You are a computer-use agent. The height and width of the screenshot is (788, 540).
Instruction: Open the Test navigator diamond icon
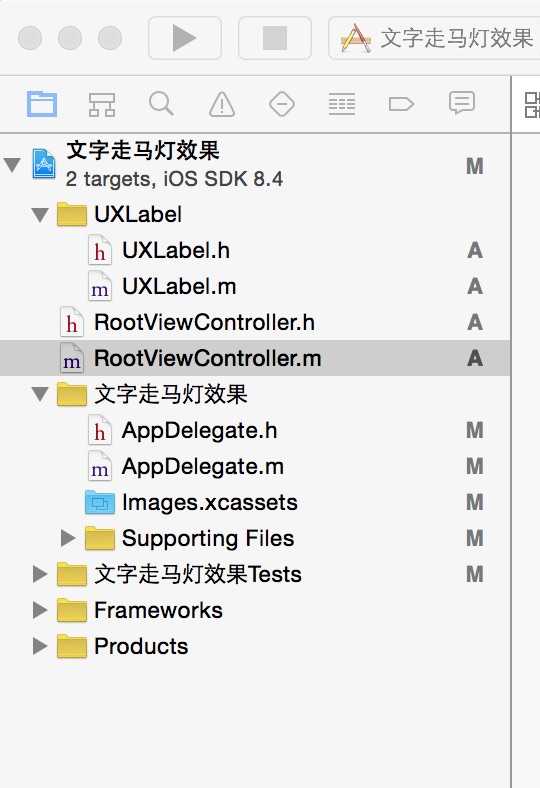pyautogui.click(x=282, y=104)
